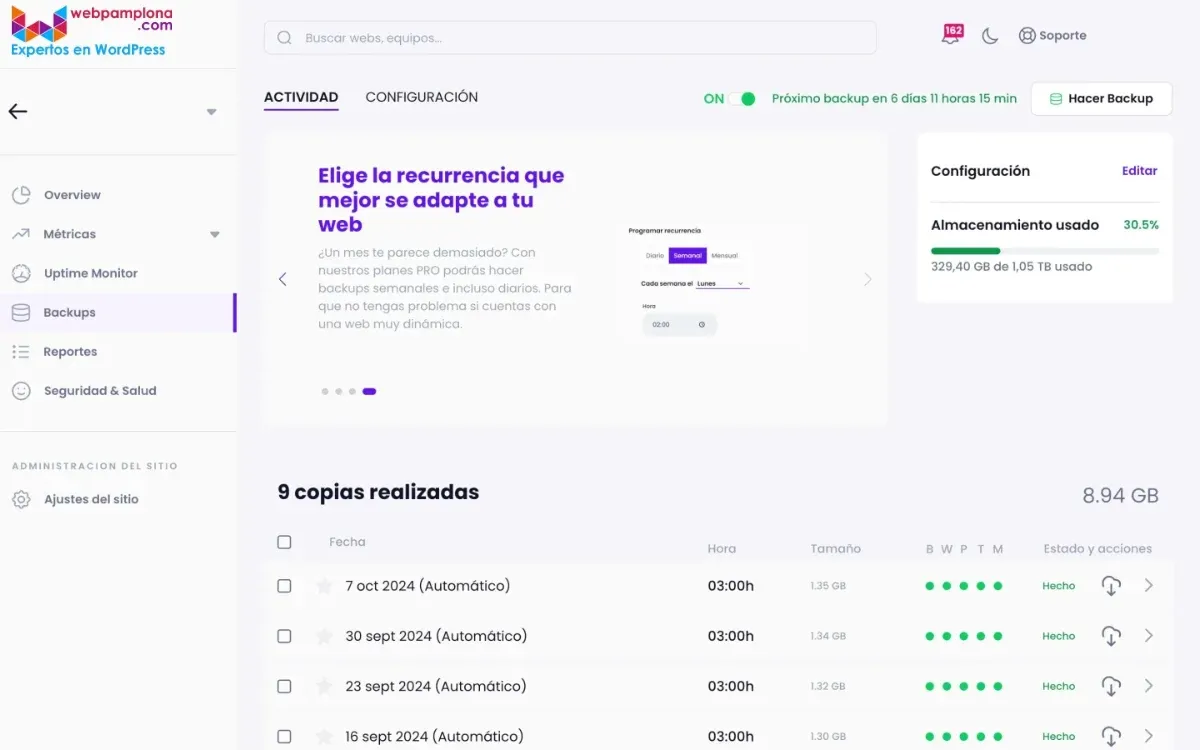Click the green storage usage progress bar
This screenshot has width=1200, height=750.
coord(964,249)
